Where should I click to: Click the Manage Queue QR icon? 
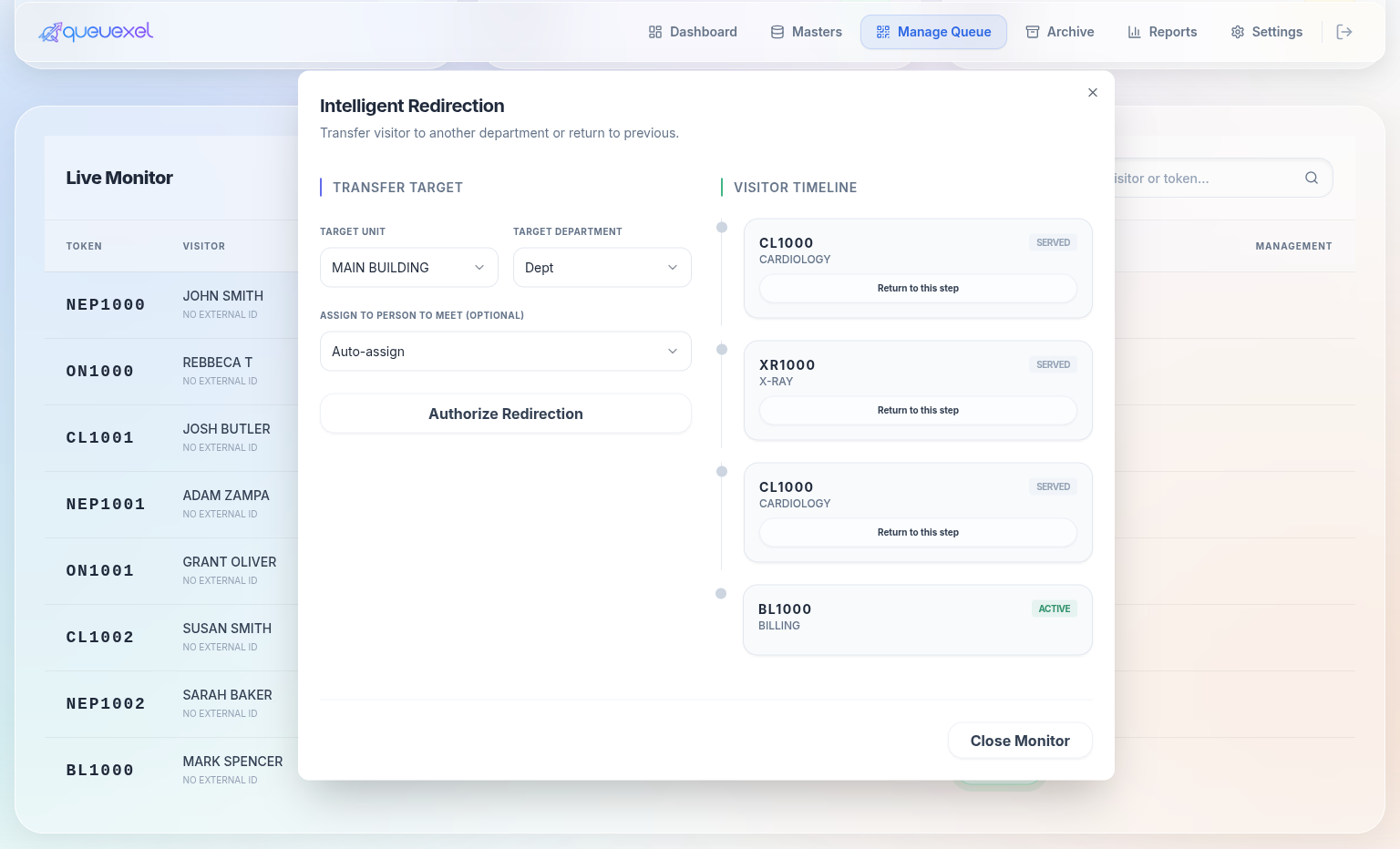pyautogui.click(x=883, y=32)
